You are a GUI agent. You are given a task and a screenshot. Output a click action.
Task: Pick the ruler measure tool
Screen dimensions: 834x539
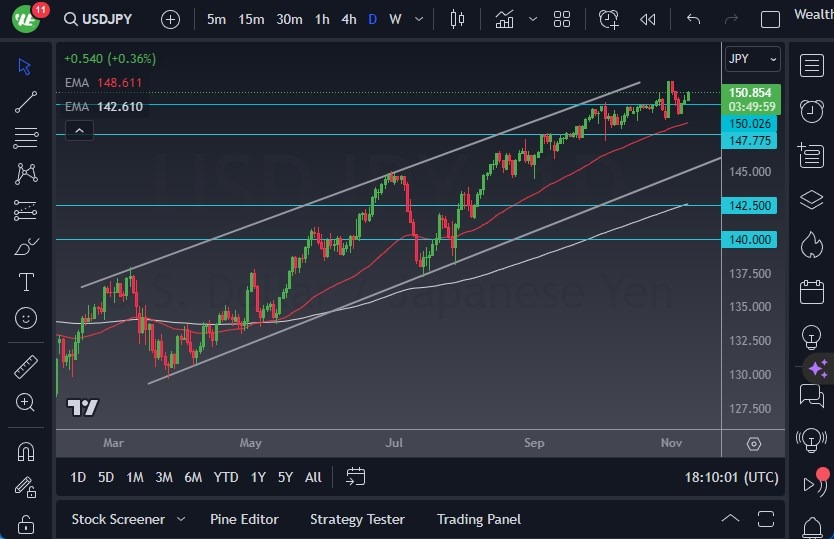[x=26, y=367]
